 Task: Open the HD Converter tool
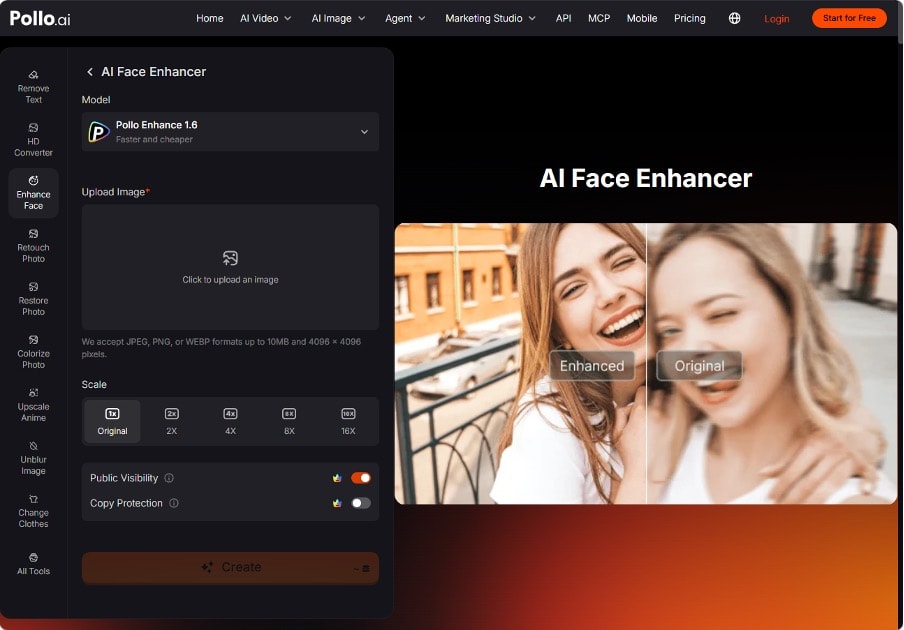tap(33, 140)
